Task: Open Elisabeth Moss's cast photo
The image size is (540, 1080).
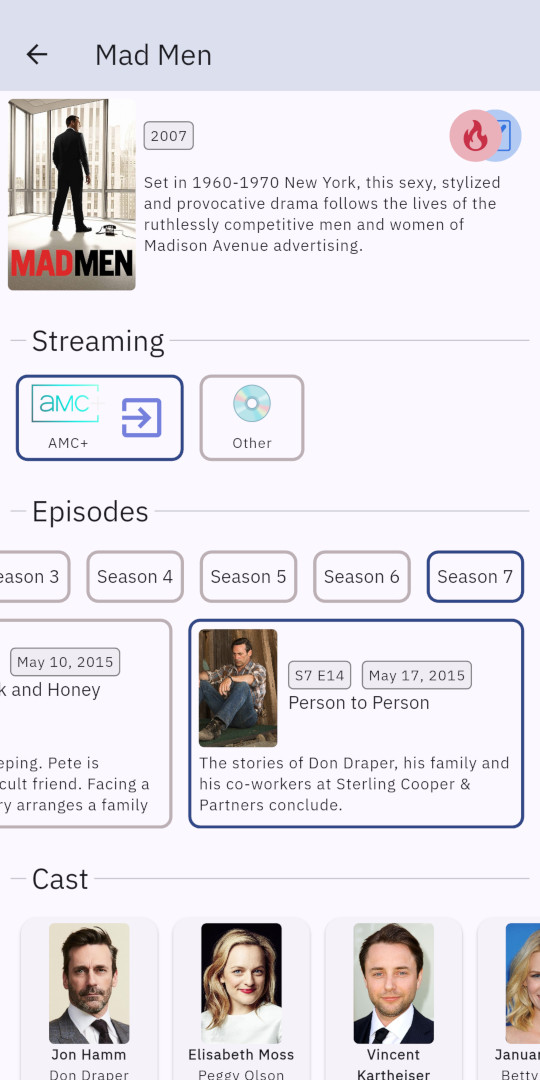Action: pos(241,984)
